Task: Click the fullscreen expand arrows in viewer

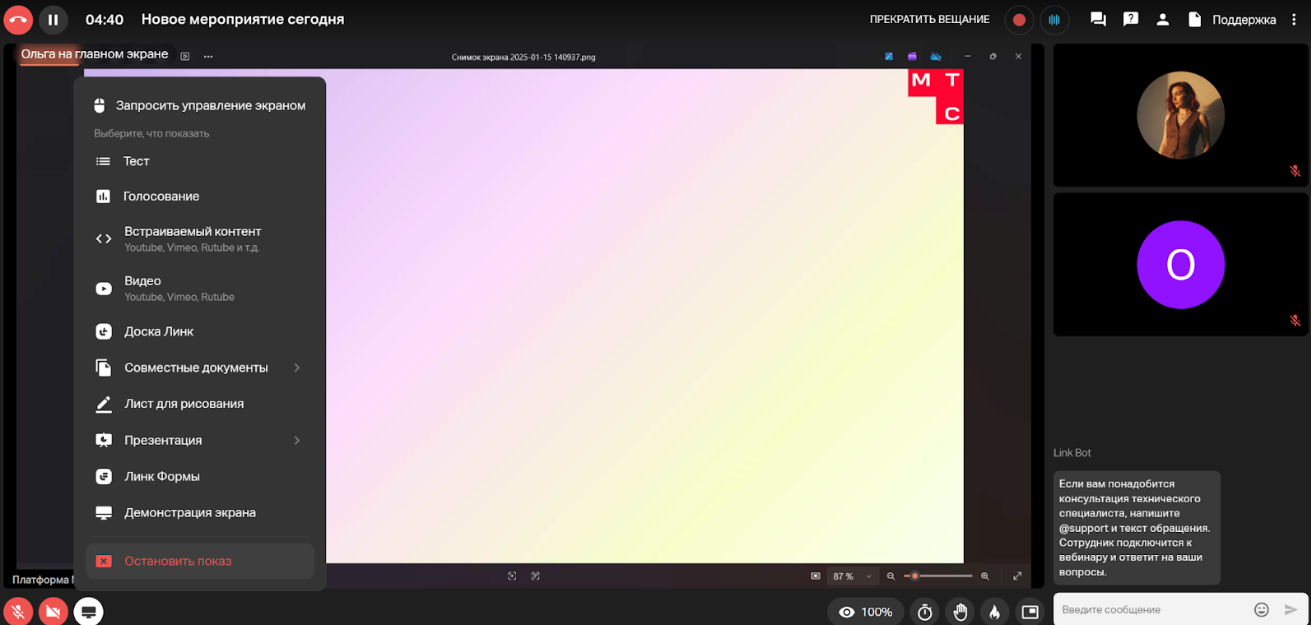Action: click(1017, 576)
